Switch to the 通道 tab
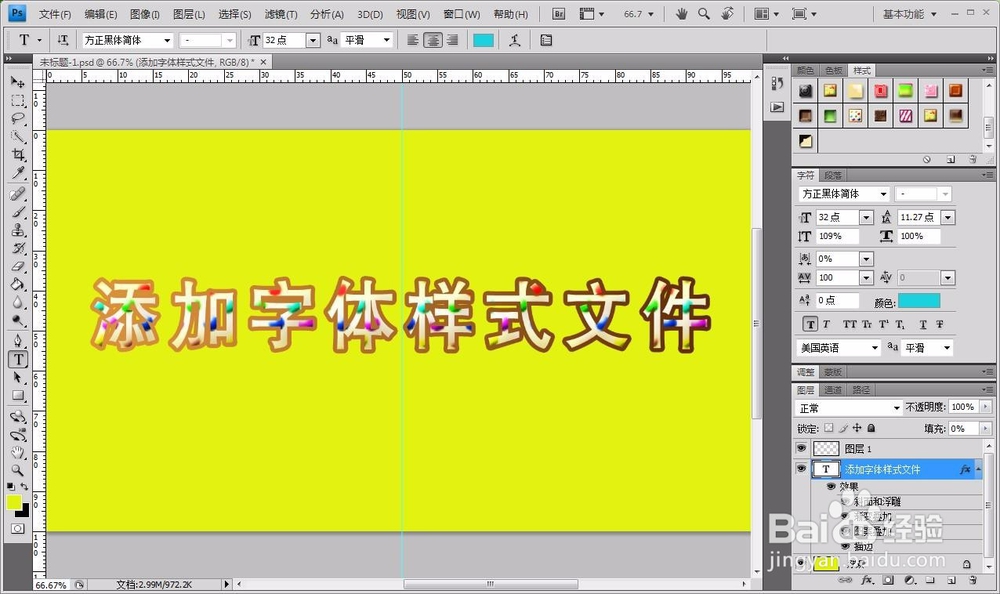Viewport: 1000px width, 594px height. tap(834, 390)
